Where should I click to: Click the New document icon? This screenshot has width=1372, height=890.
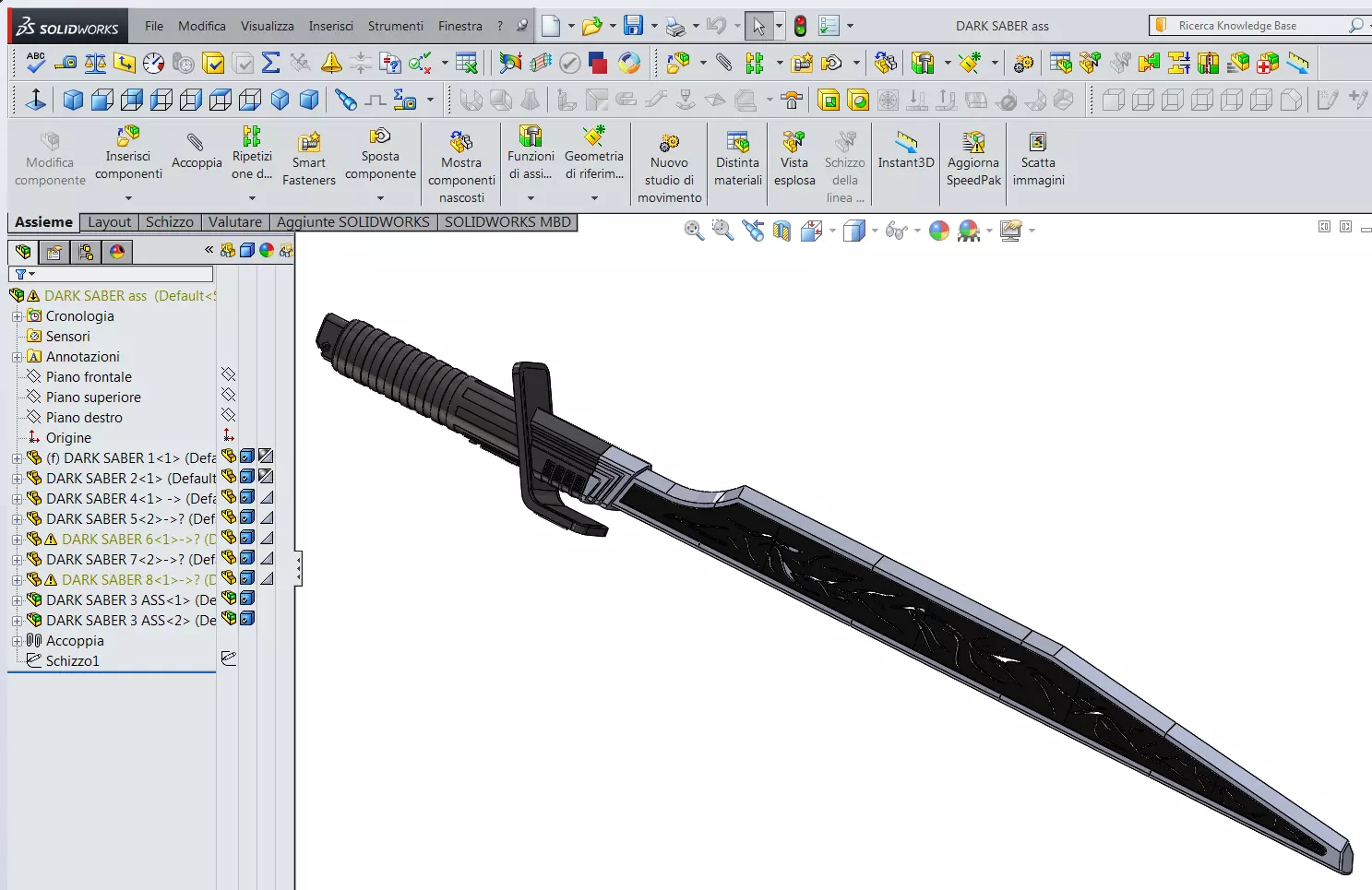tap(551, 26)
